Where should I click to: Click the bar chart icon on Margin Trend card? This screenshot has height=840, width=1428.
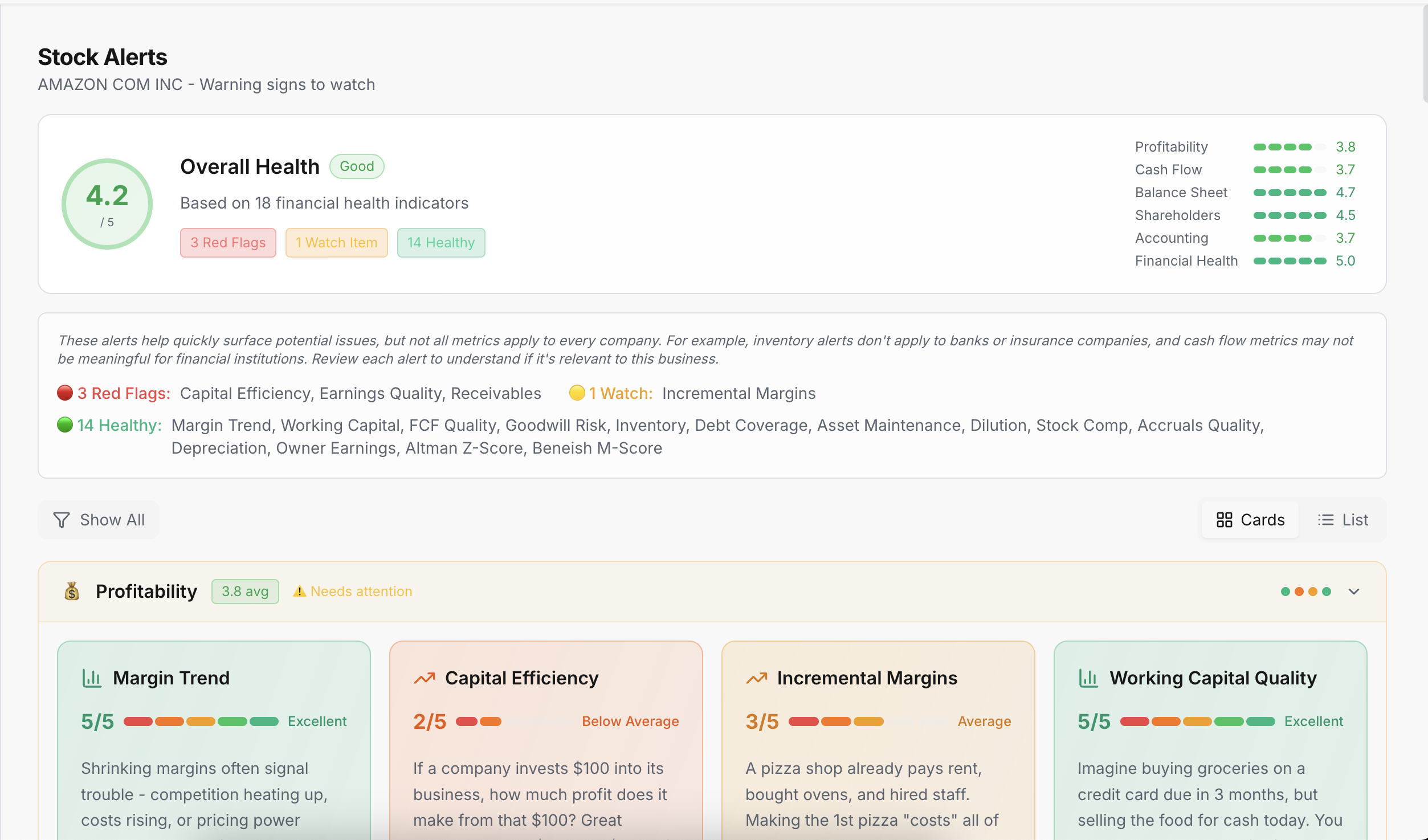92,678
